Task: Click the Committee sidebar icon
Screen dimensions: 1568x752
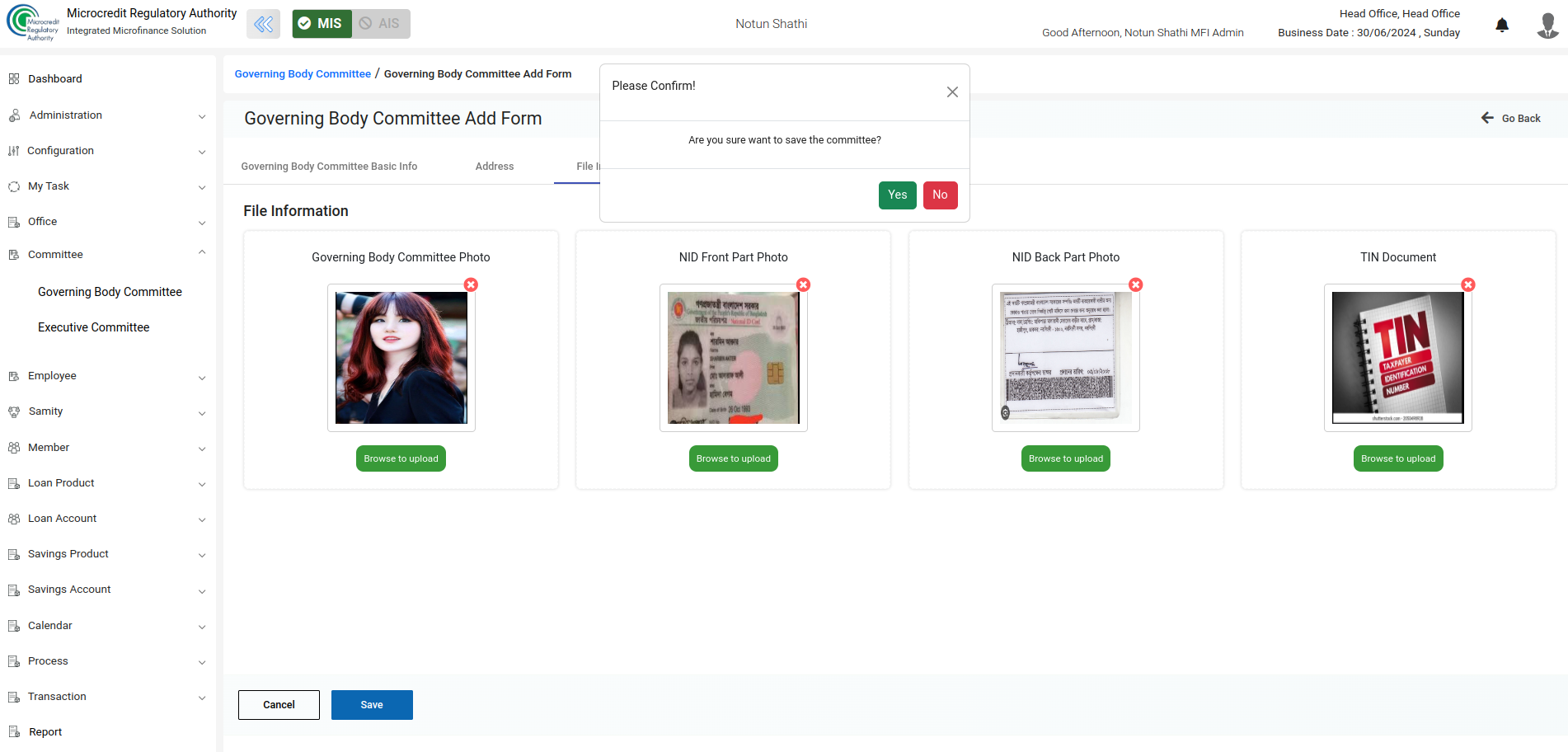Action: [14, 255]
